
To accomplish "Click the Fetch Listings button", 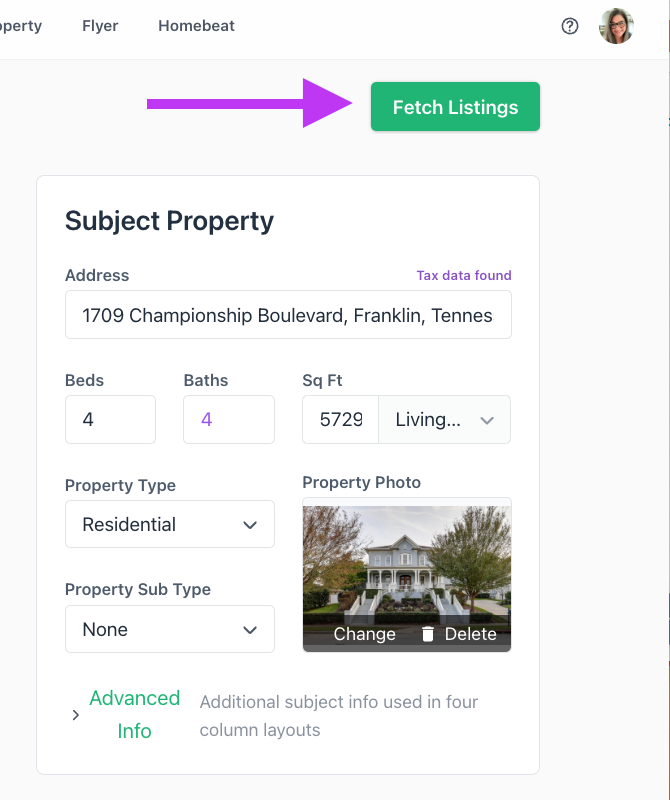I will (455, 107).
